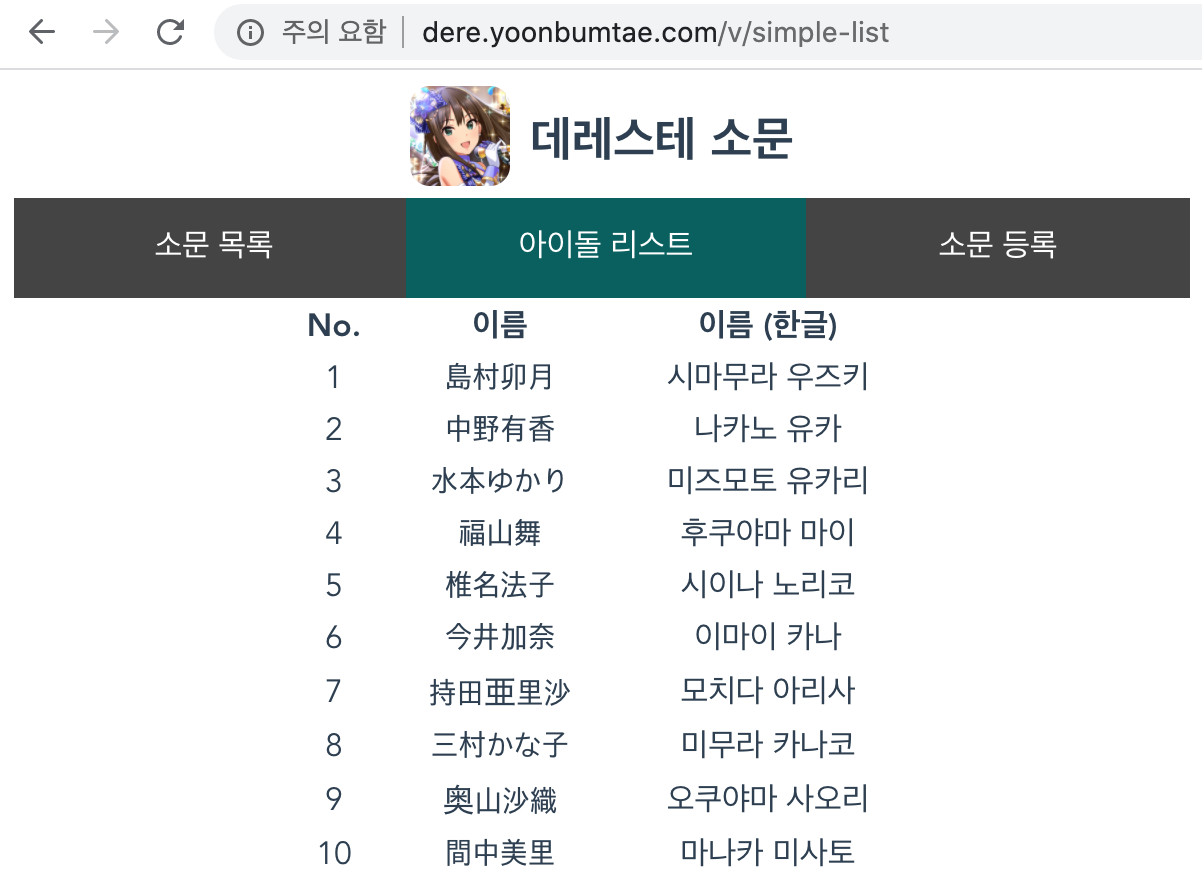
Task: Click the 이름 column header
Action: coord(499,325)
